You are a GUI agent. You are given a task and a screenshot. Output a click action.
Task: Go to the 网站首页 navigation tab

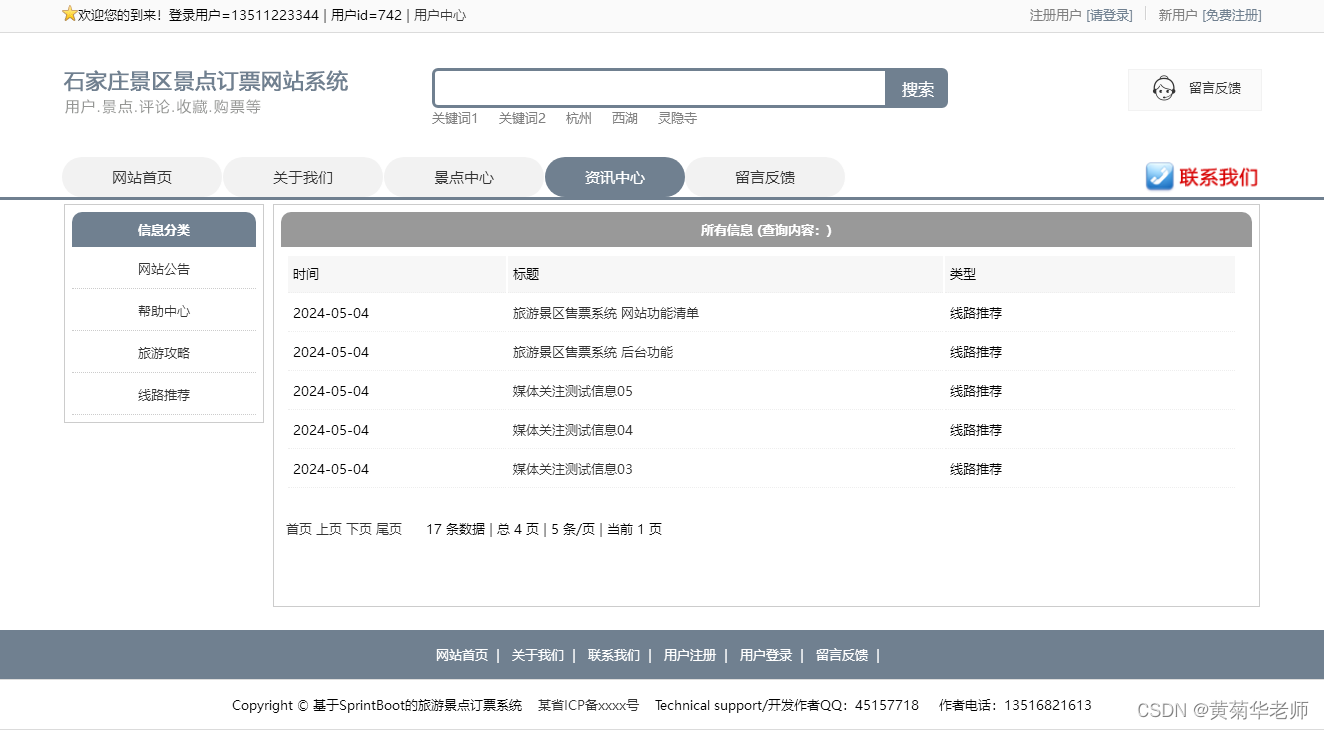(x=142, y=177)
